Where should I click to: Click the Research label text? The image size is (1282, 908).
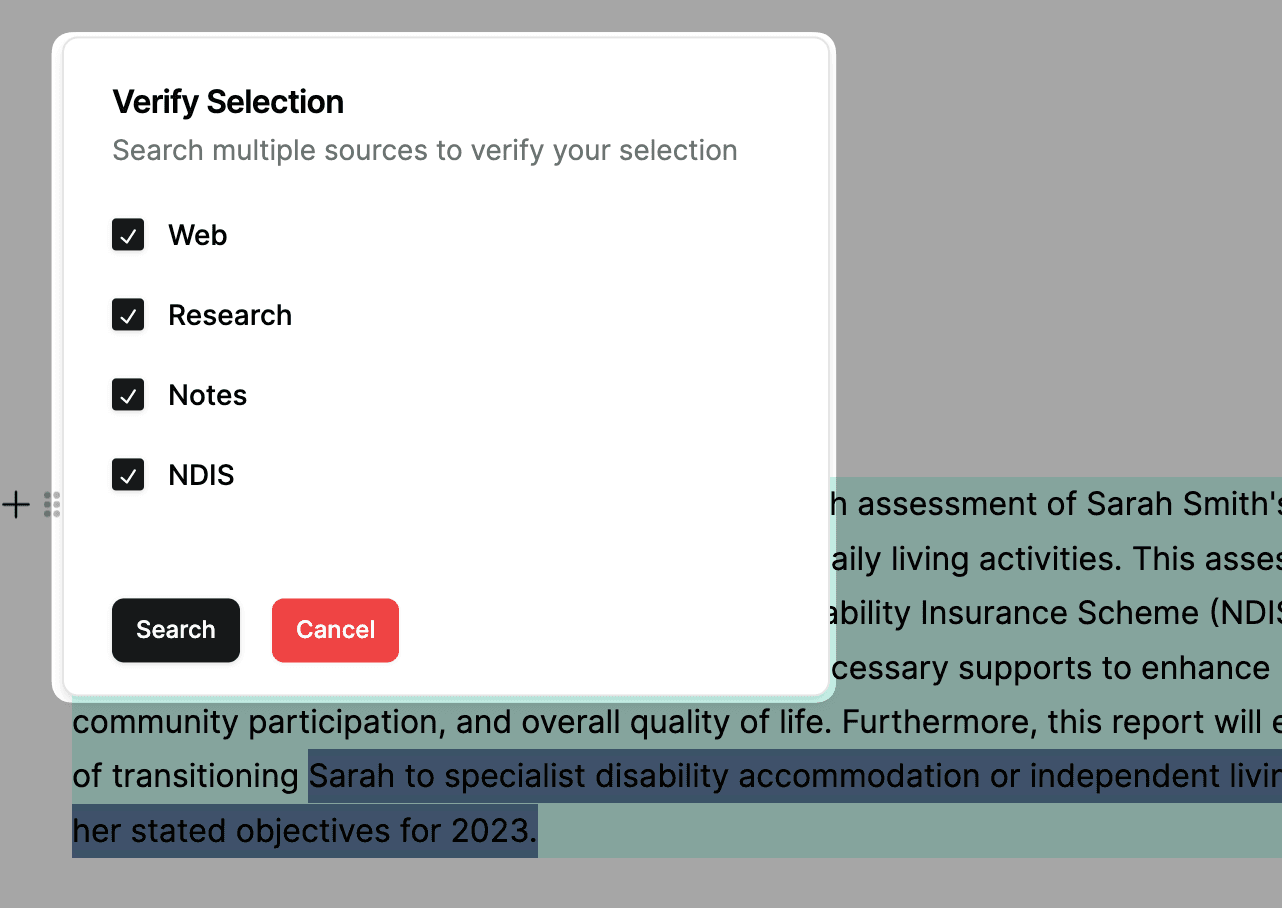click(230, 315)
